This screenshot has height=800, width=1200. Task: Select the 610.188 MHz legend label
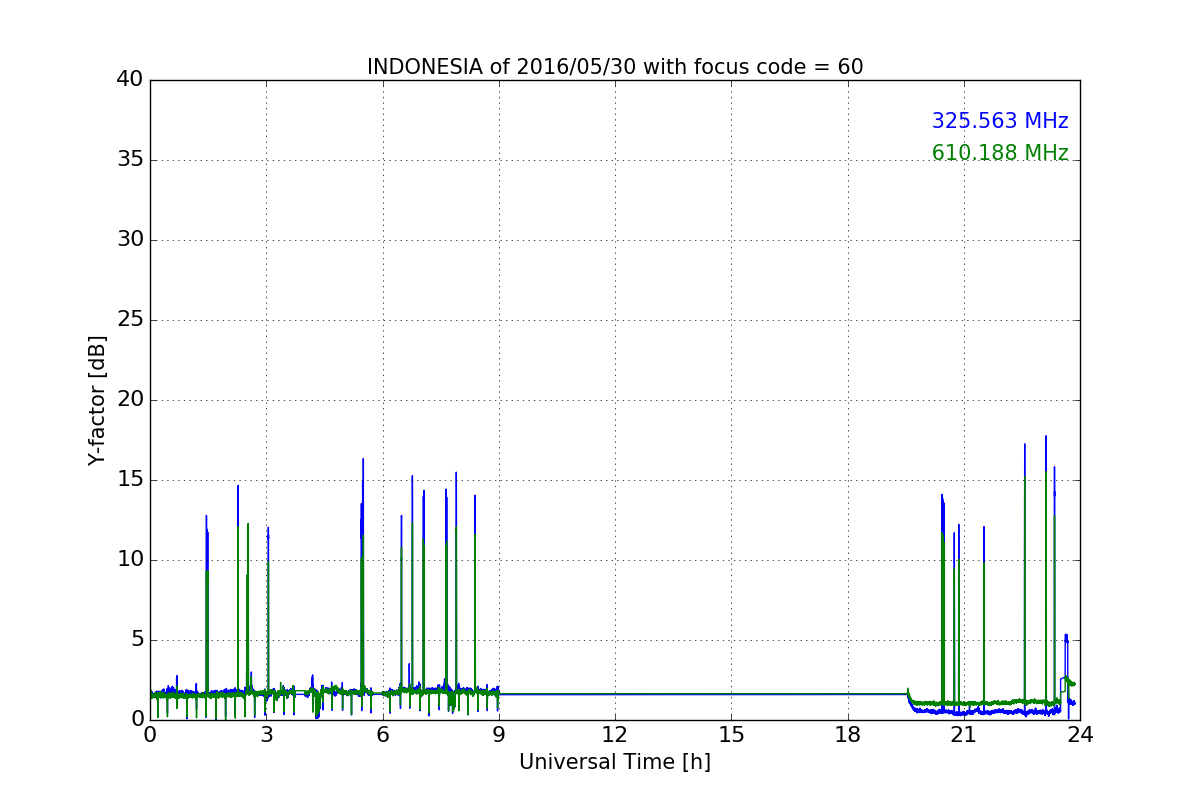click(x=1000, y=153)
